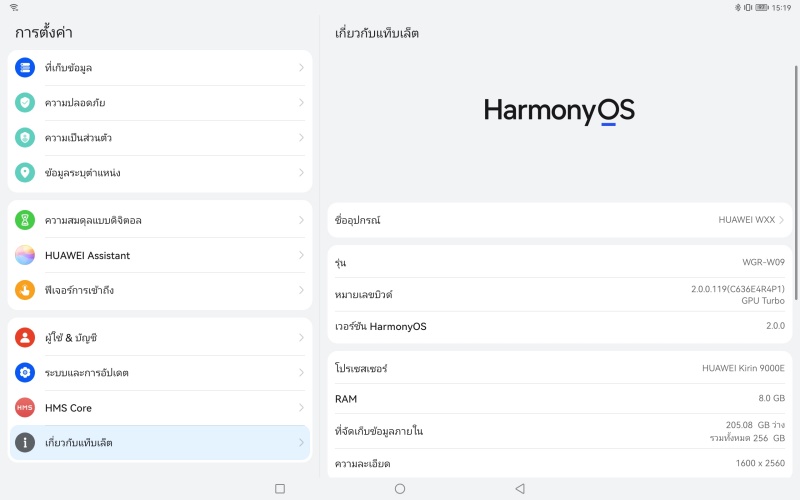Tap the ผู้ใช้ & บัญชี person icon

point(24,337)
